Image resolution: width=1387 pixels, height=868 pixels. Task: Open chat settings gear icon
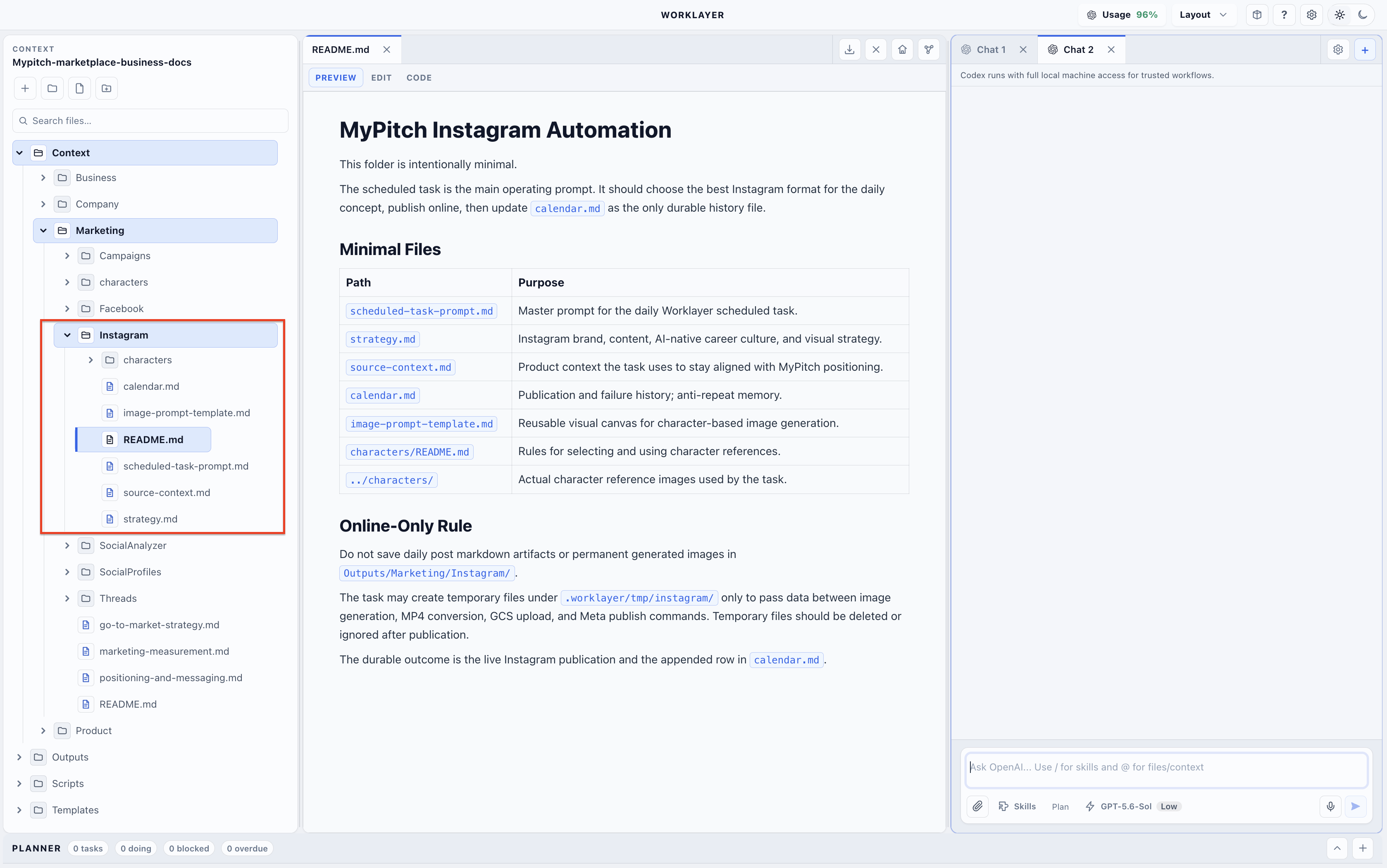[x=1338, y=49]
